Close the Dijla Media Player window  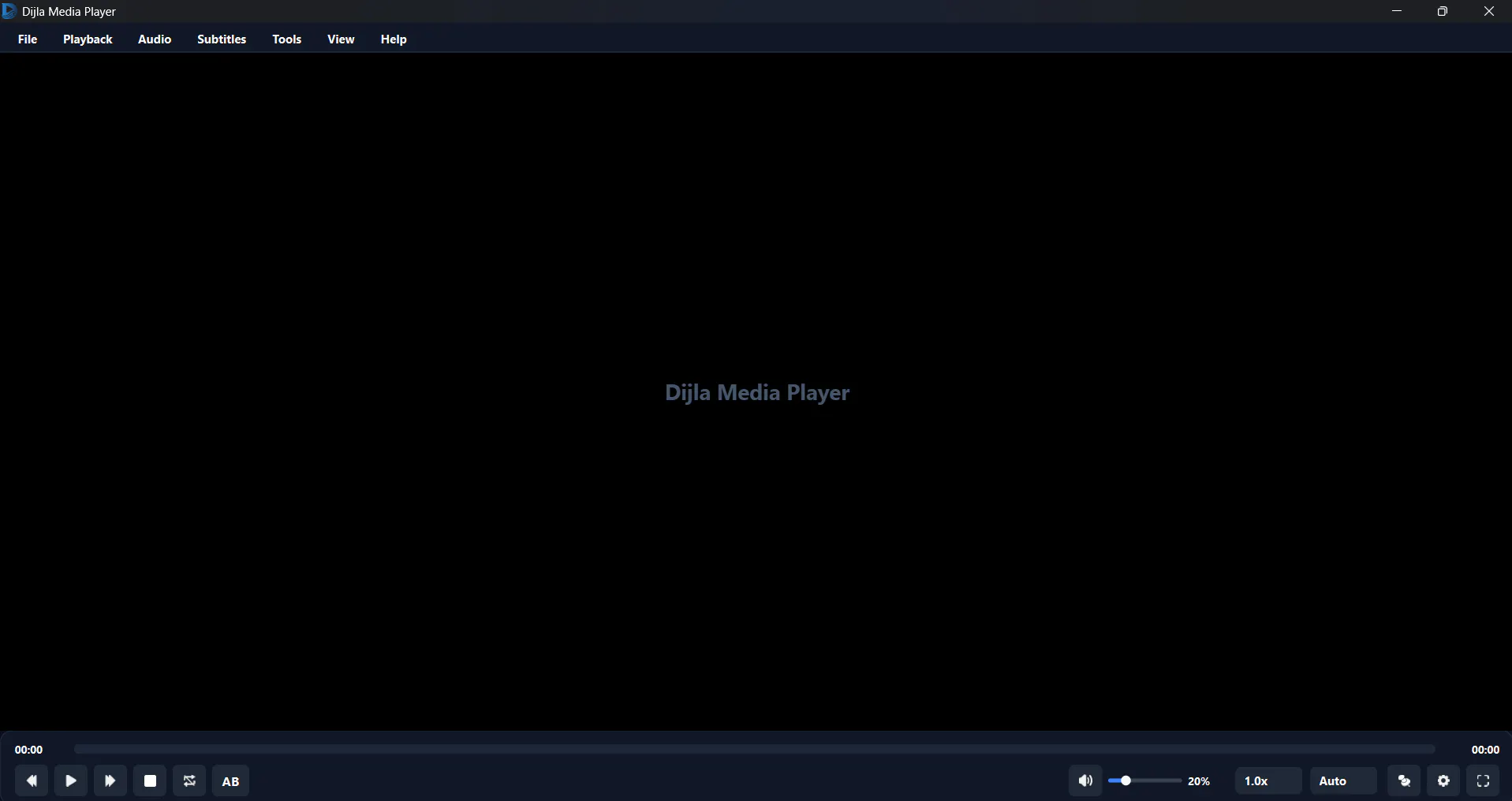pos(1489,11)
